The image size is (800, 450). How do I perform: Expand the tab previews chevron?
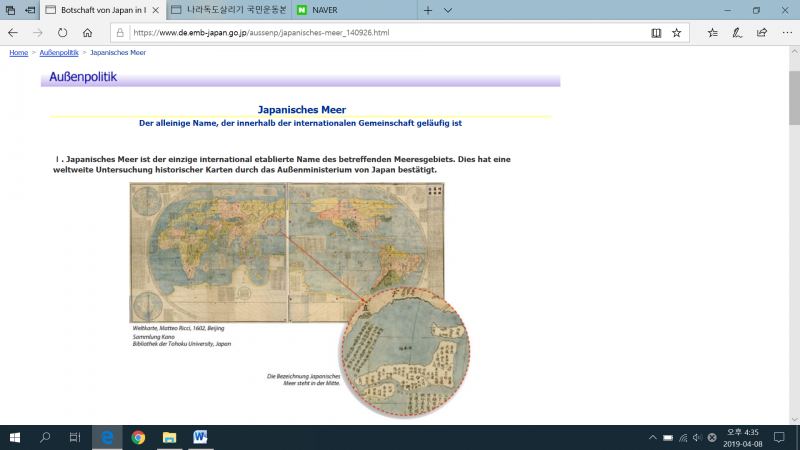point(447,10)
